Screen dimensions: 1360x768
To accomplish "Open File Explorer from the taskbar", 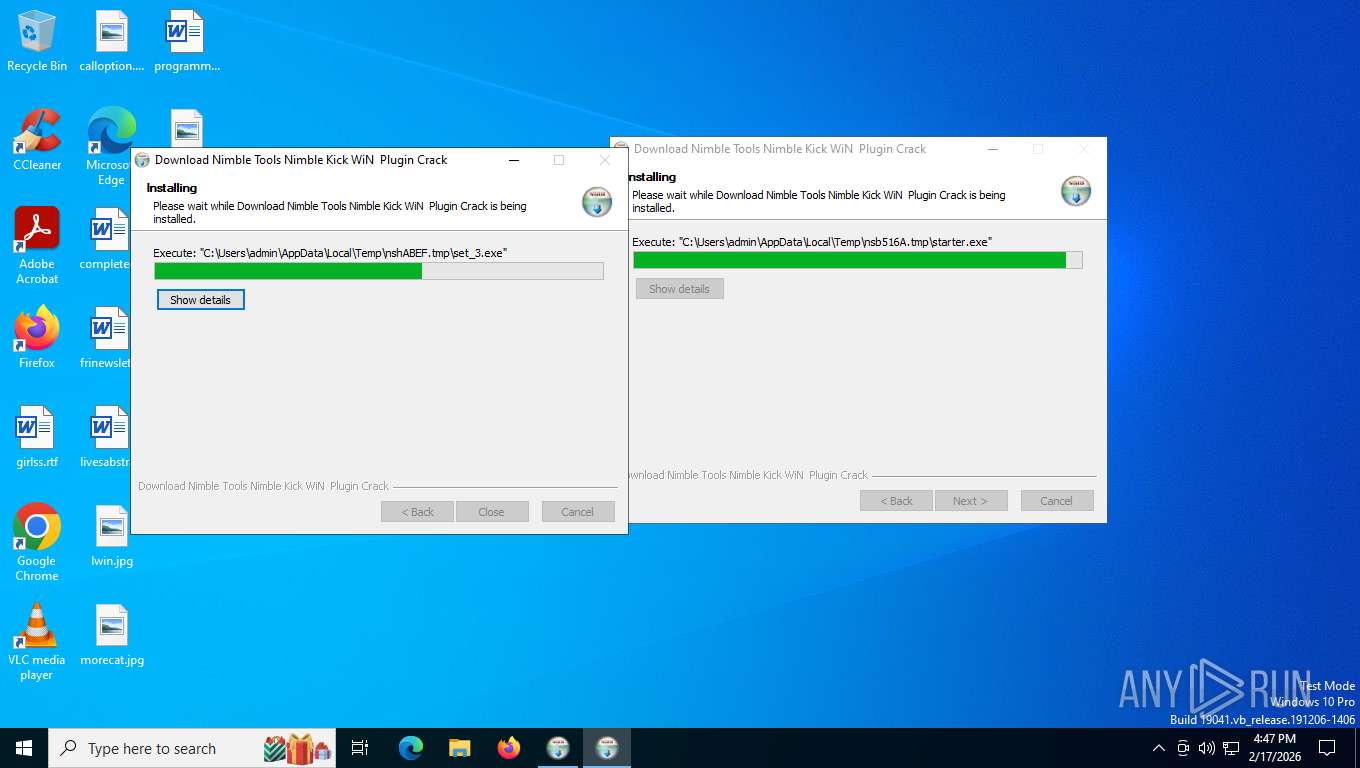I will tap(460, 748).
